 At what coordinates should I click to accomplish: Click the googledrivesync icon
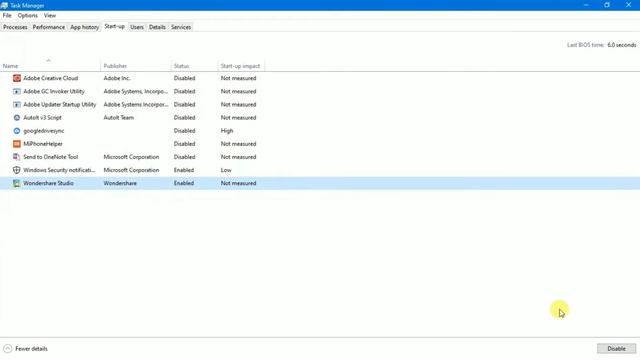tap(17, 131)
